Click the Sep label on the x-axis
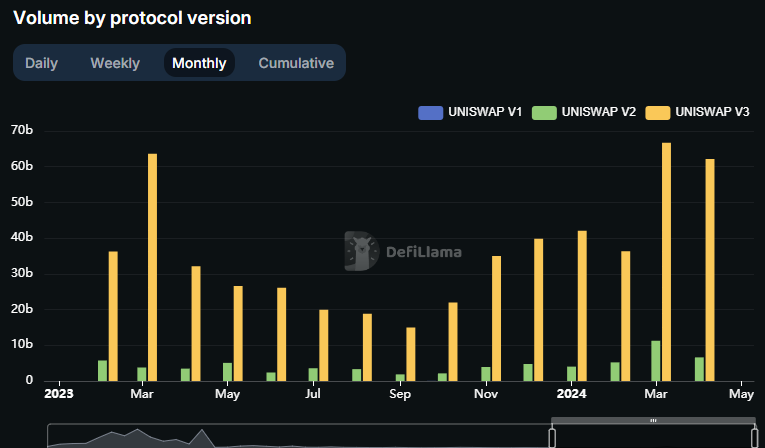Viewport: 765px width, 448px height. 400,394
